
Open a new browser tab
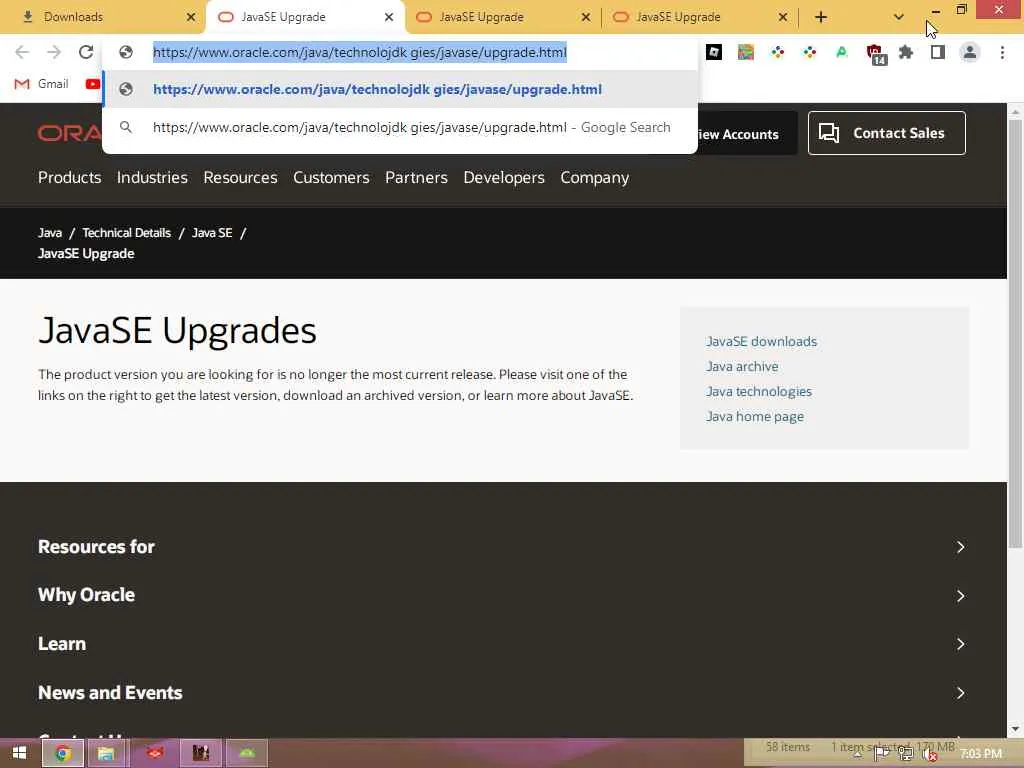[x=821, y=17]
